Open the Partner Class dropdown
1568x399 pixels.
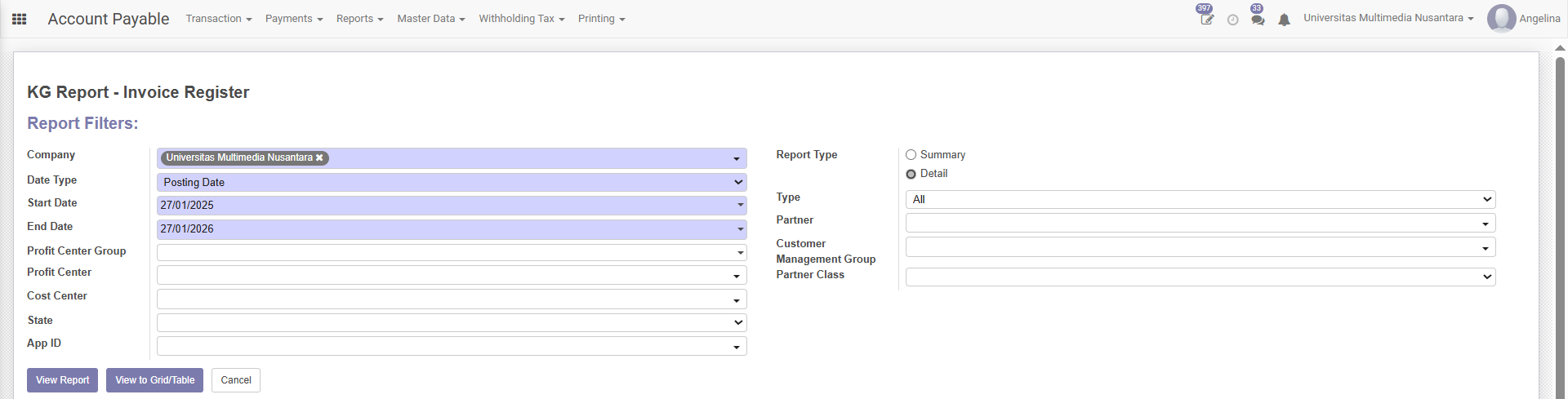pyautogui.click(x=1200, y=277)
